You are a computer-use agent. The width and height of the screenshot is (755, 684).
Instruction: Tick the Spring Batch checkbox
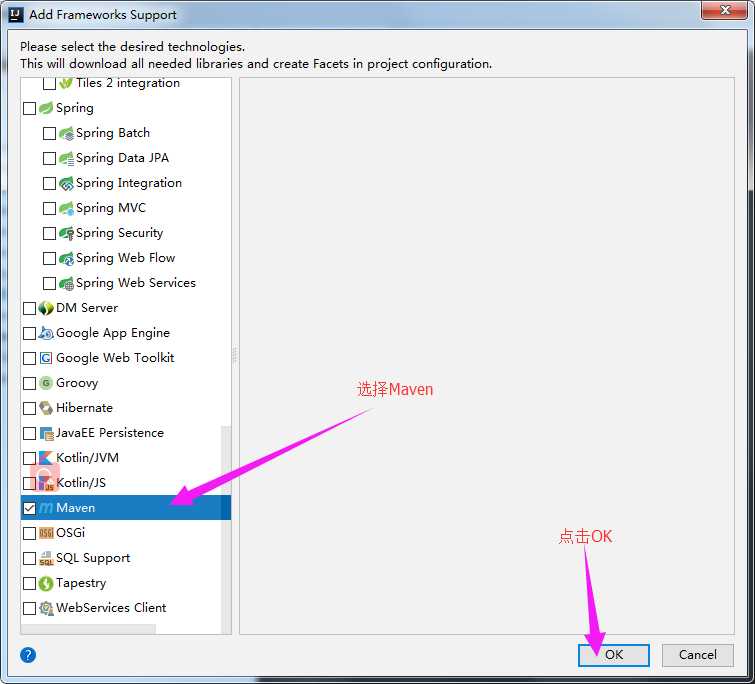(x=50, y=133)
